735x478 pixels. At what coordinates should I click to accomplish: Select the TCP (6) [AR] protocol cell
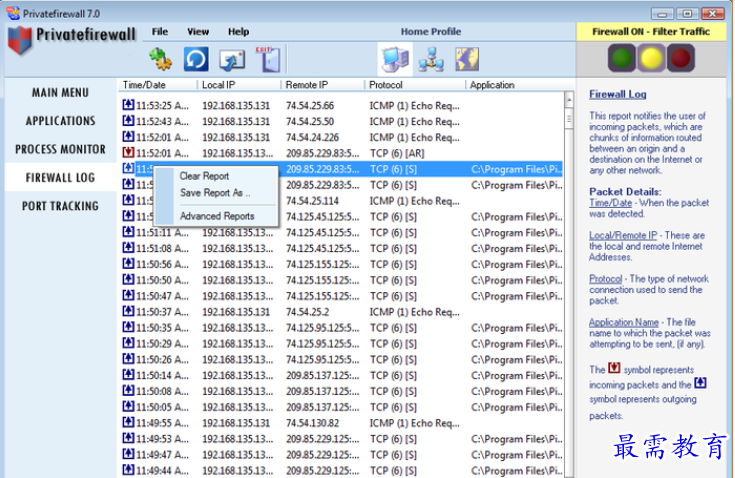point(397,154)
